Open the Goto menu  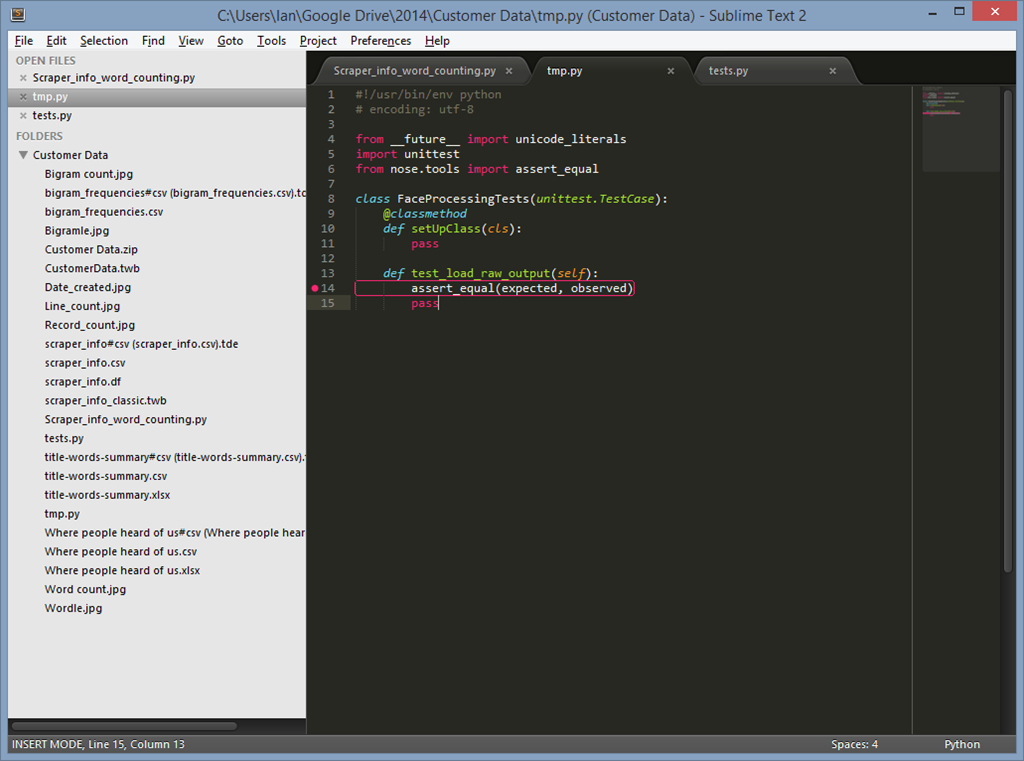click(x=230, y=40)
